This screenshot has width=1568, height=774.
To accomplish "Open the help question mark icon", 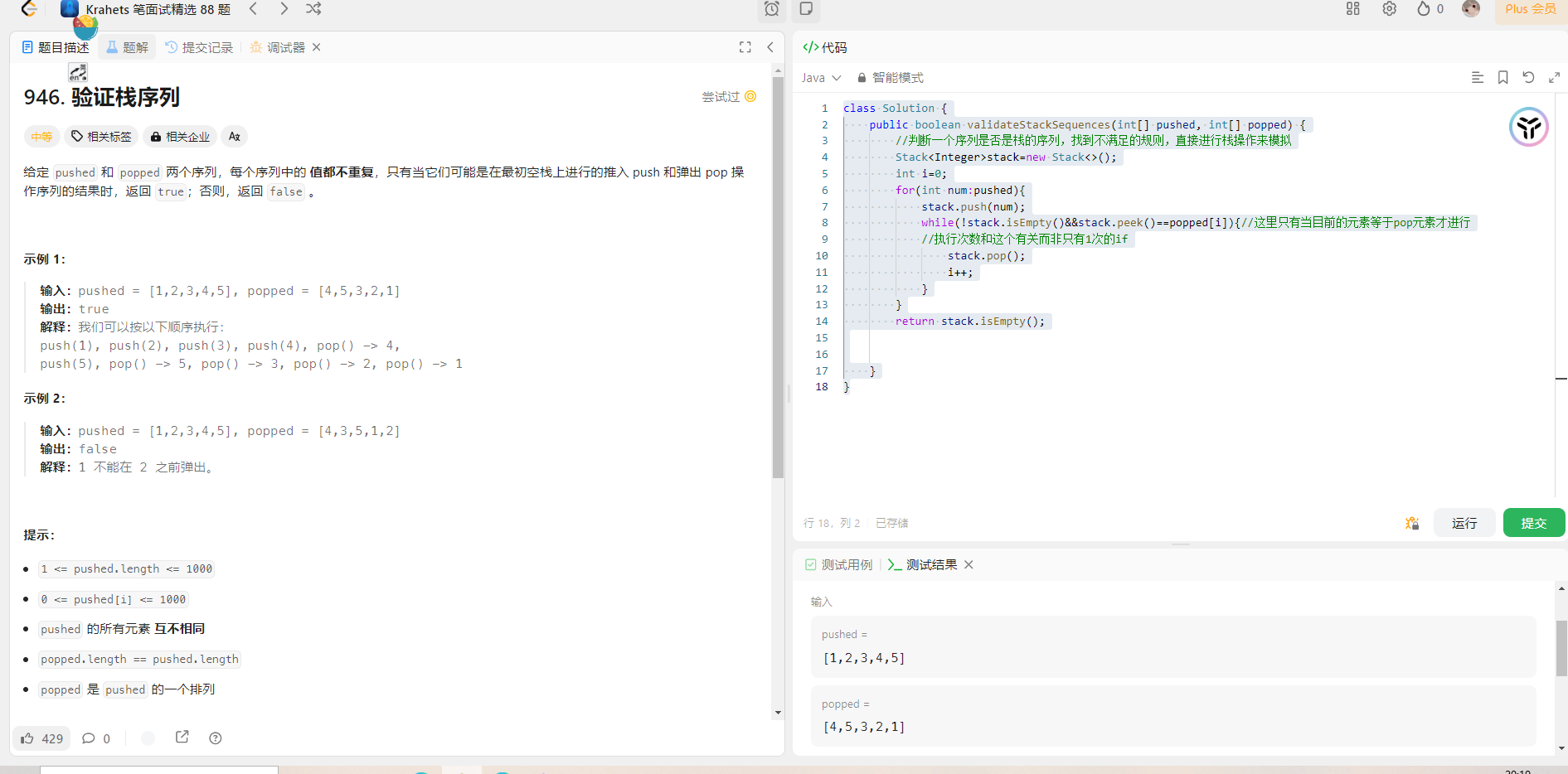I will [216, 738].
